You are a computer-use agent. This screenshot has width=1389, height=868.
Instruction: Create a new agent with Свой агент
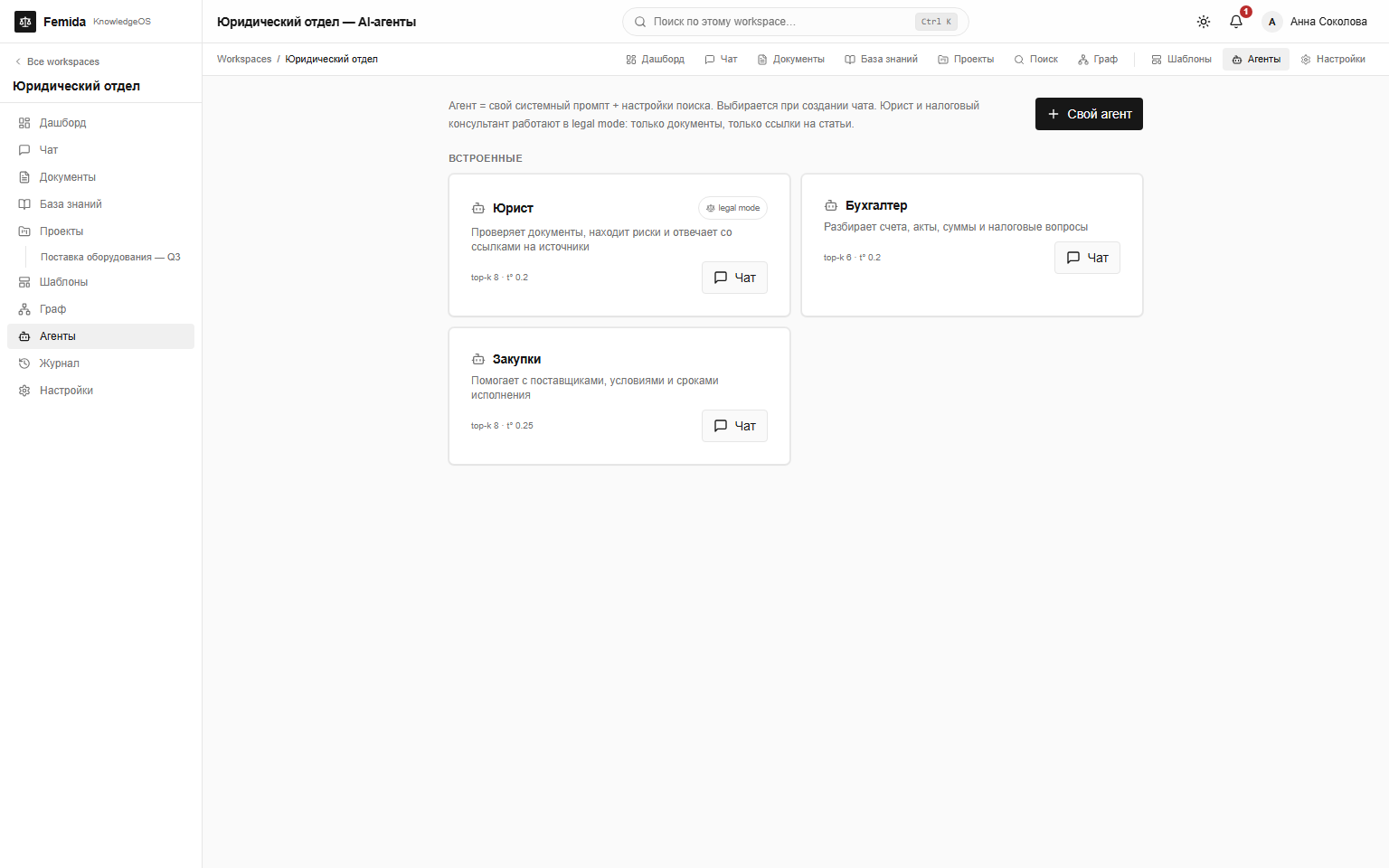coord(1089,114)
